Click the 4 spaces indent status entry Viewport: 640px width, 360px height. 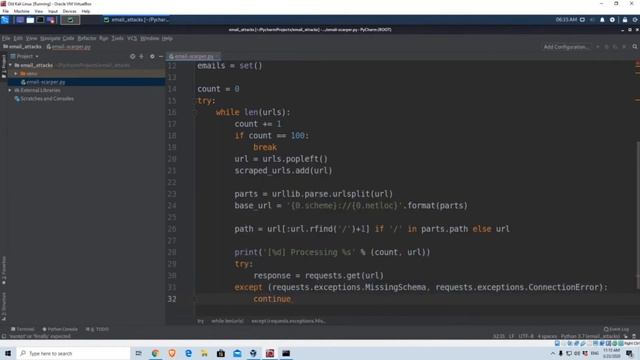[x=547, y=336]
